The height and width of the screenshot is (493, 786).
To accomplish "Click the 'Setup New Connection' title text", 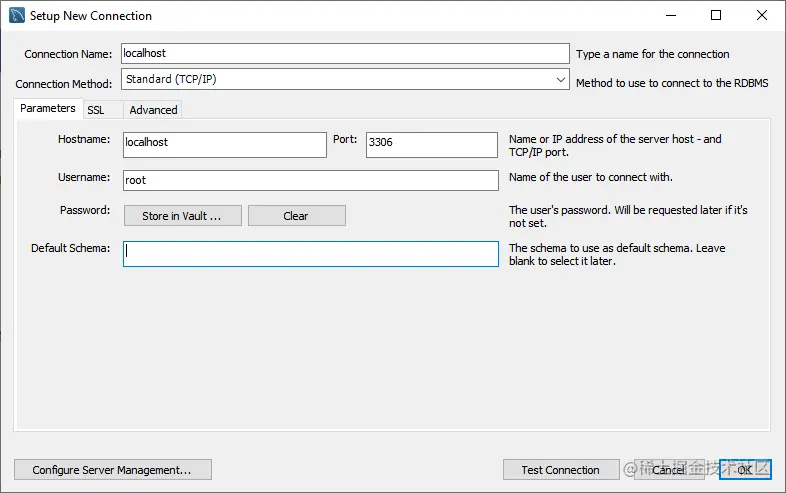I will coord(91,16).
